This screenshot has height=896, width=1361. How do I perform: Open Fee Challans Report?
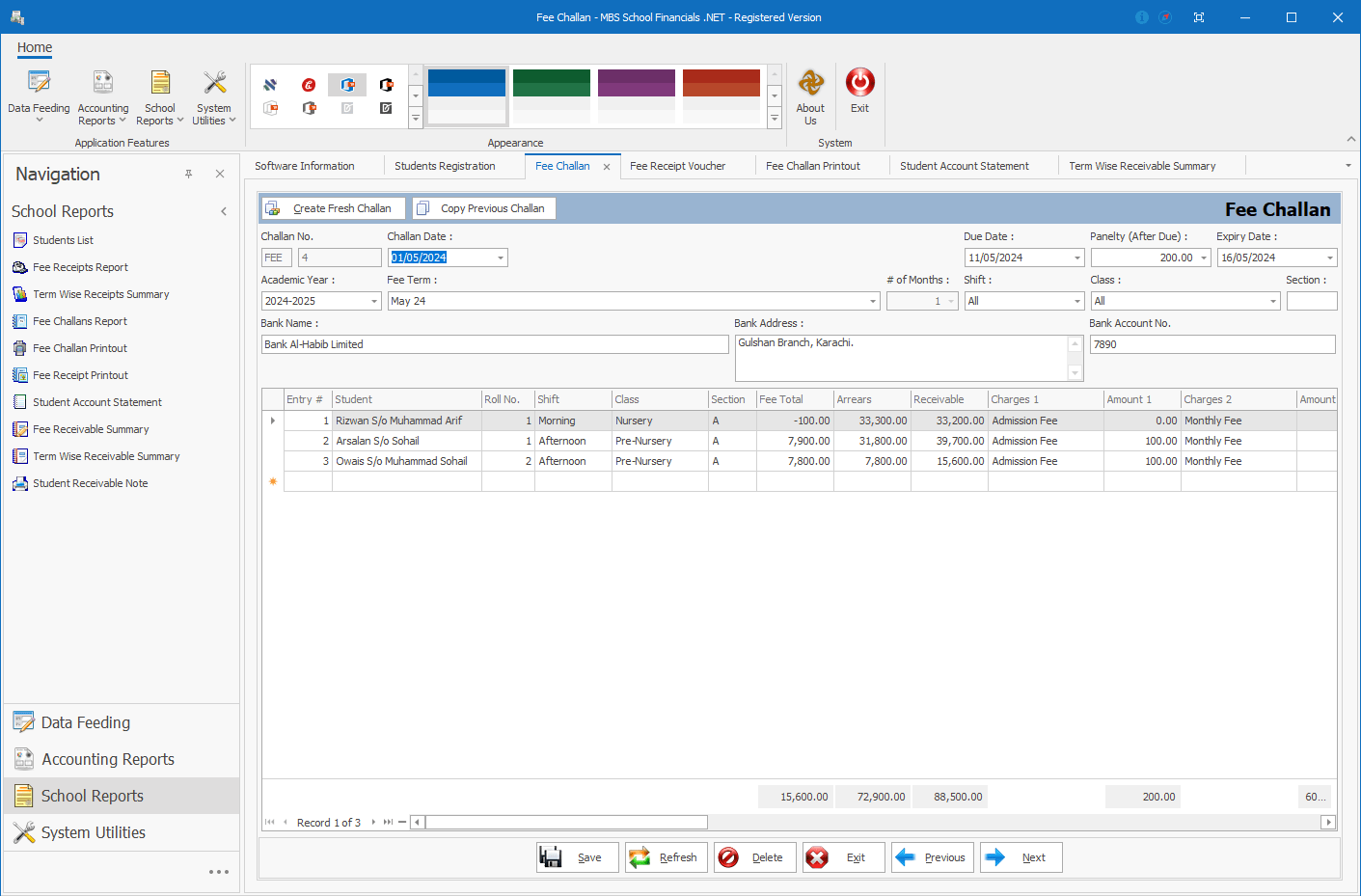click(79, 321)
